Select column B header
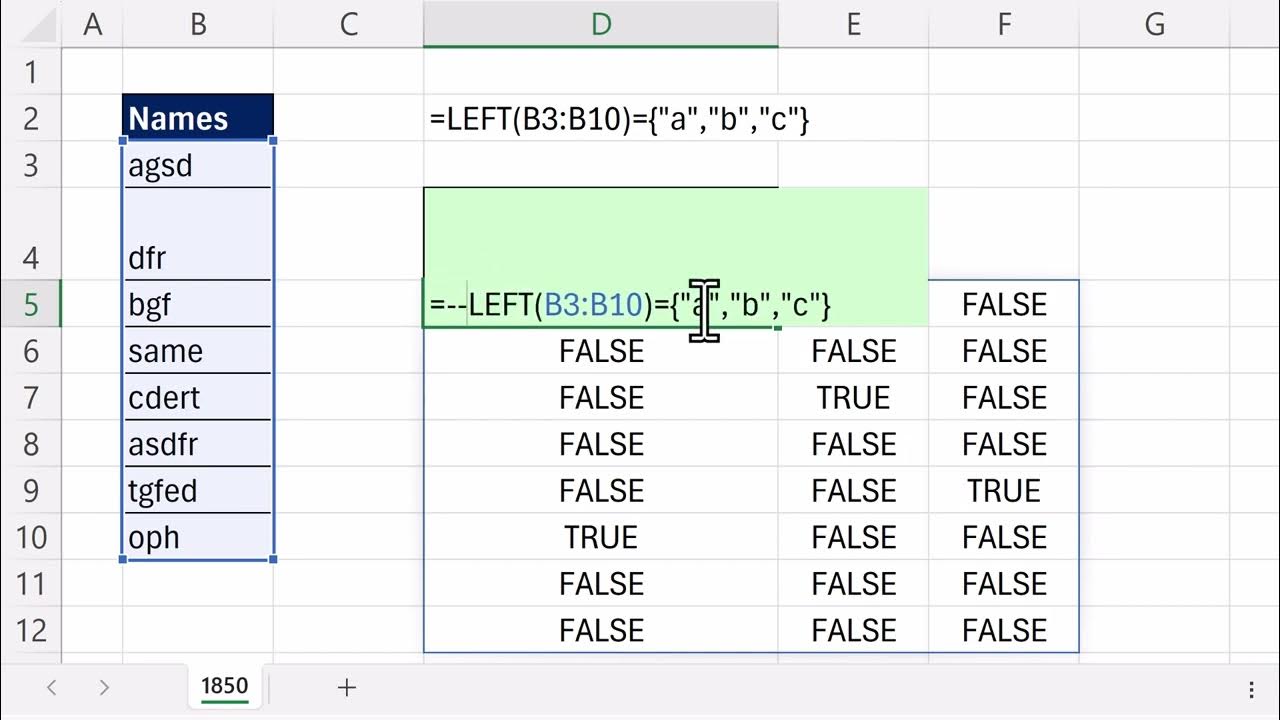 point(198,24)
